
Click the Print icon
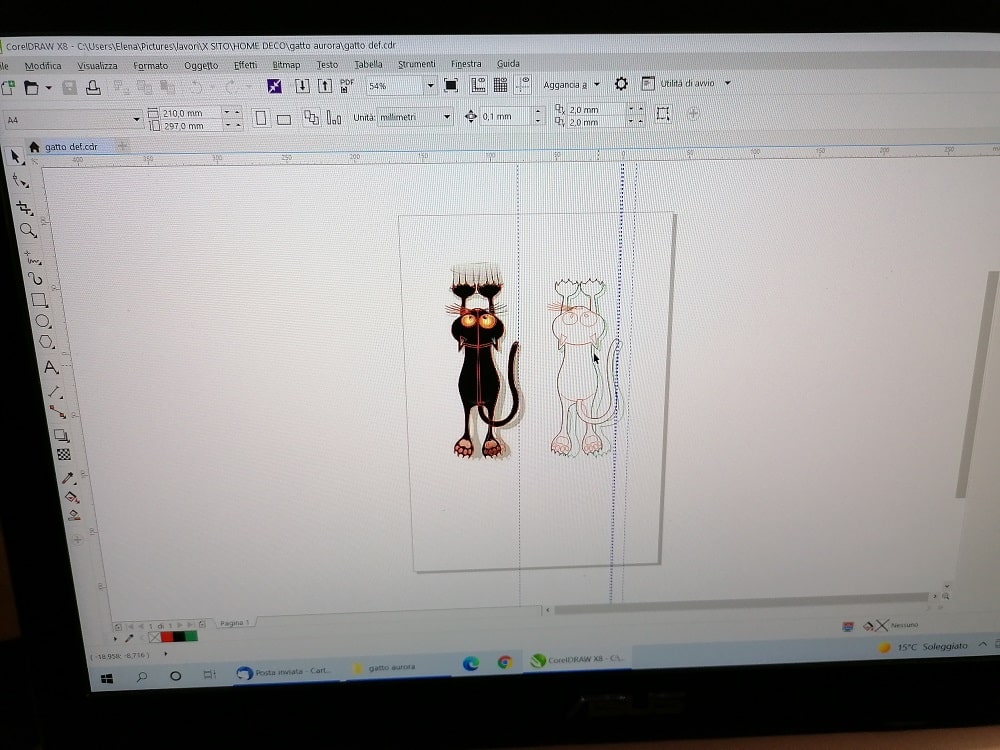click(x=93, y=87)
